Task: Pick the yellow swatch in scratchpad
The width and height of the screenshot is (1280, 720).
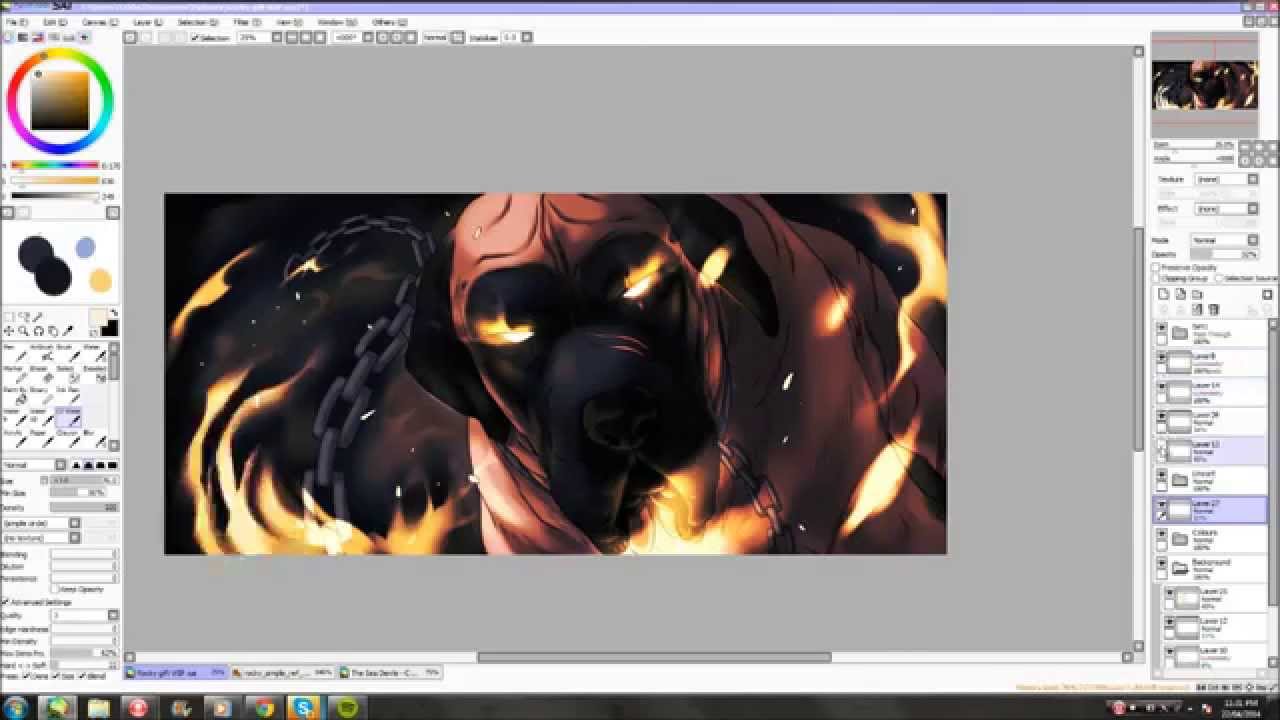Action: pyautogui.click(x=100, y=281)
